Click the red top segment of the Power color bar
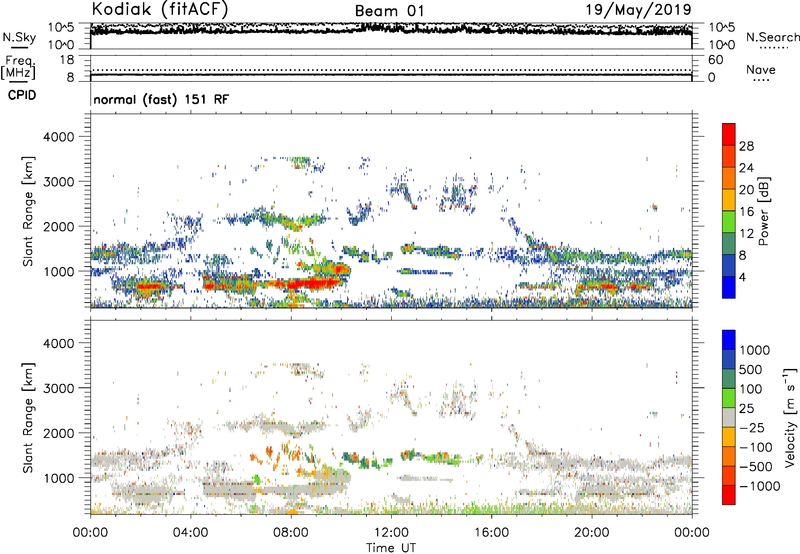800x554 pixels. pos(729,134)
